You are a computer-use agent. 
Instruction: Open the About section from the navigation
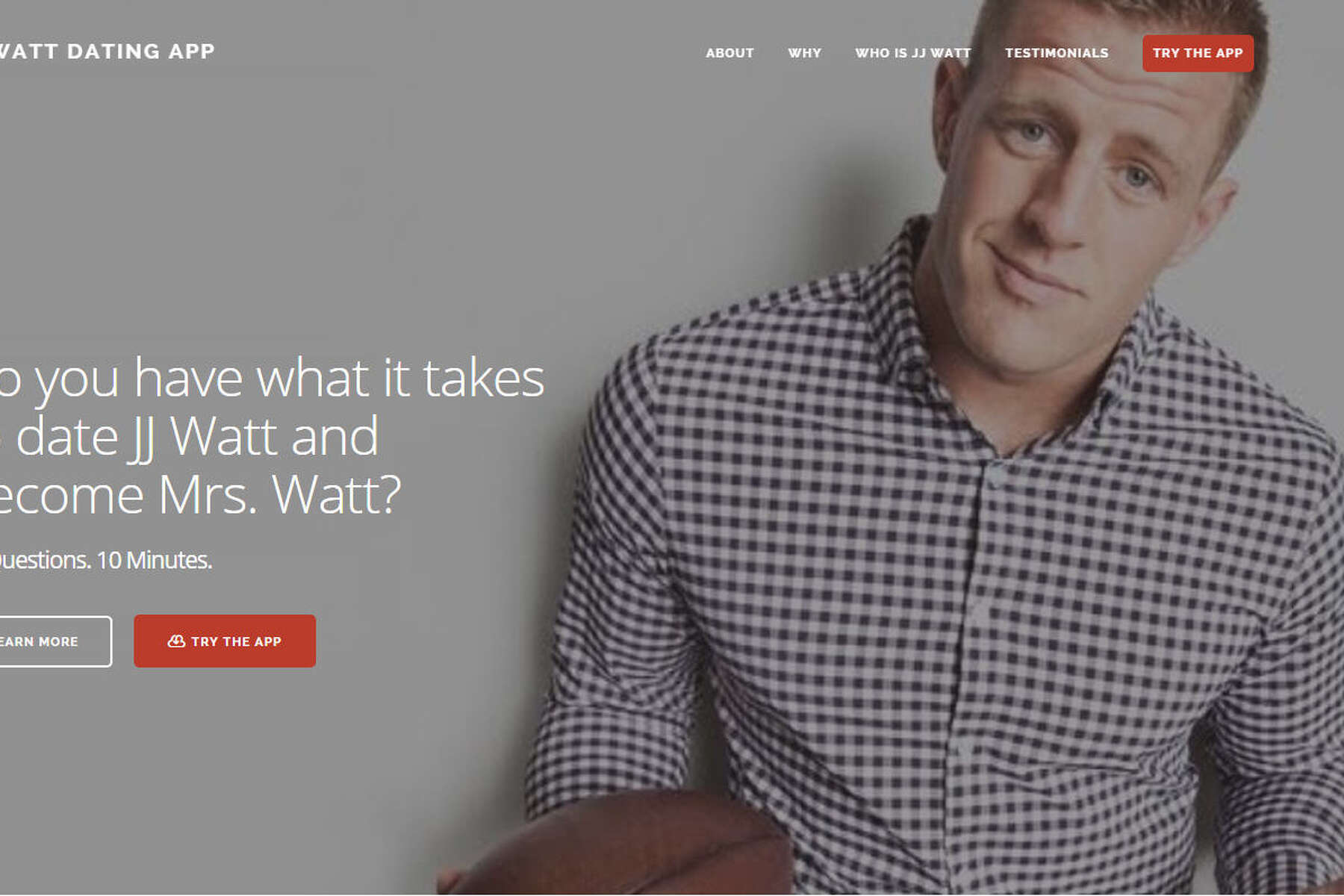729,53
